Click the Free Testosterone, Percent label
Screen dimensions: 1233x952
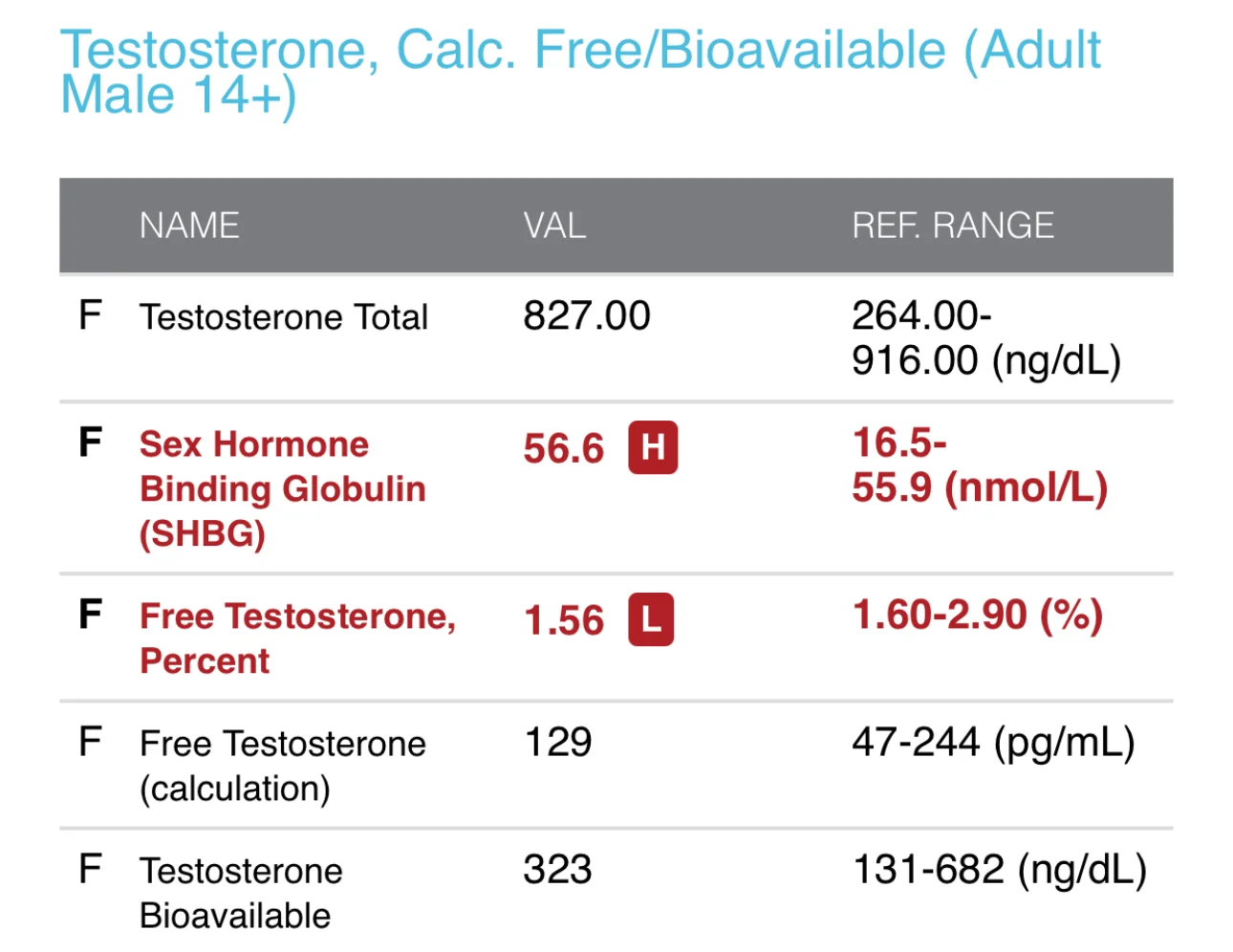coord(298,638)
